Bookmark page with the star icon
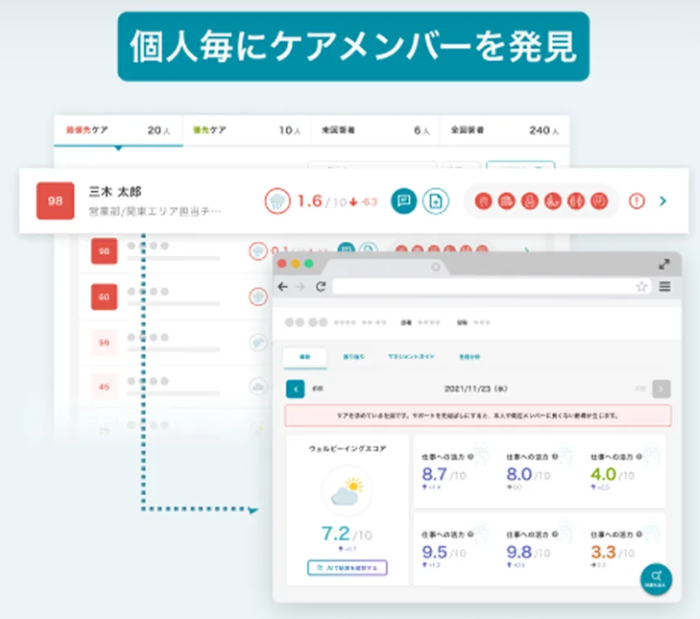The width and height of the screenshot is (700, 619). (642, 287)
